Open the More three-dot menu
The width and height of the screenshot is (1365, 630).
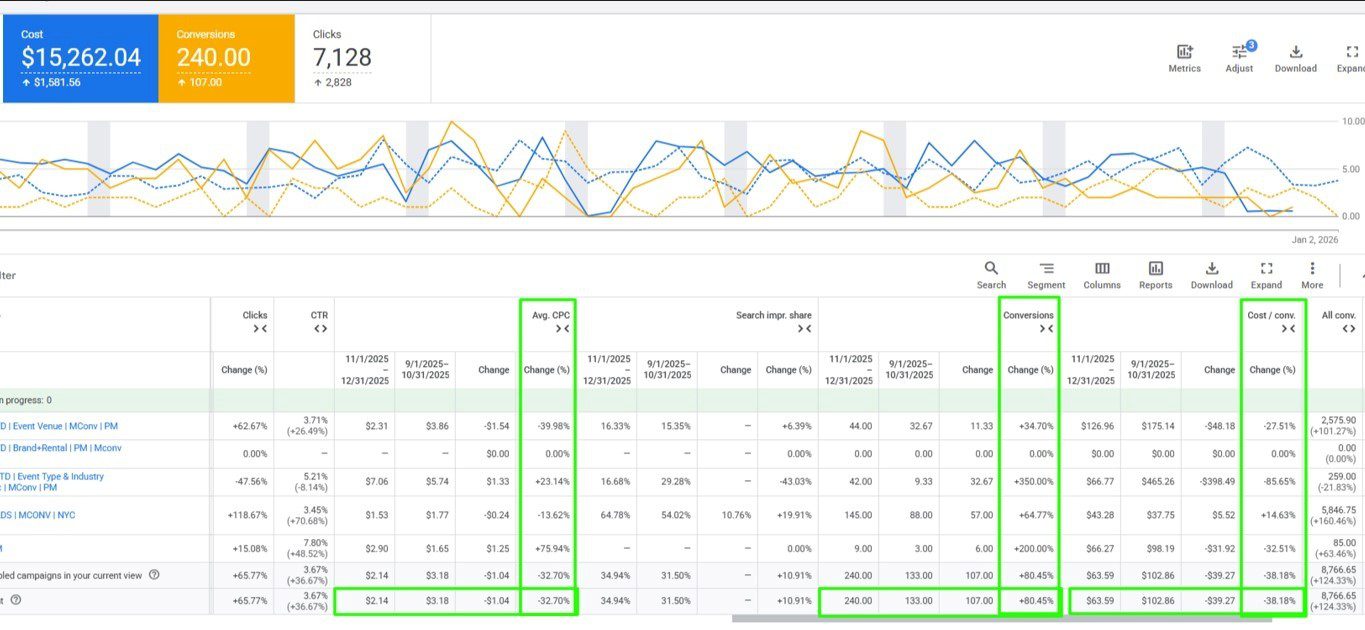(1312, 275)
